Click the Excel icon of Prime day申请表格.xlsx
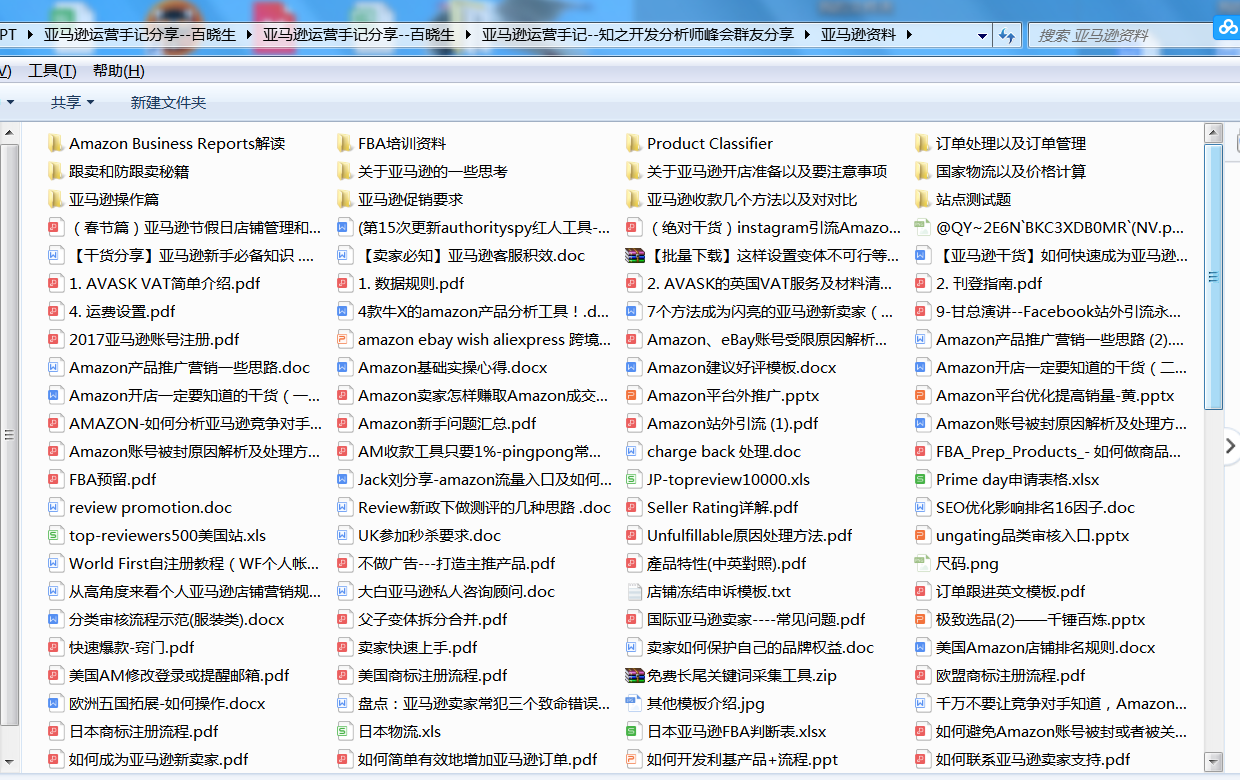Viewport: 1240px width, 780px height. (923, 479)
